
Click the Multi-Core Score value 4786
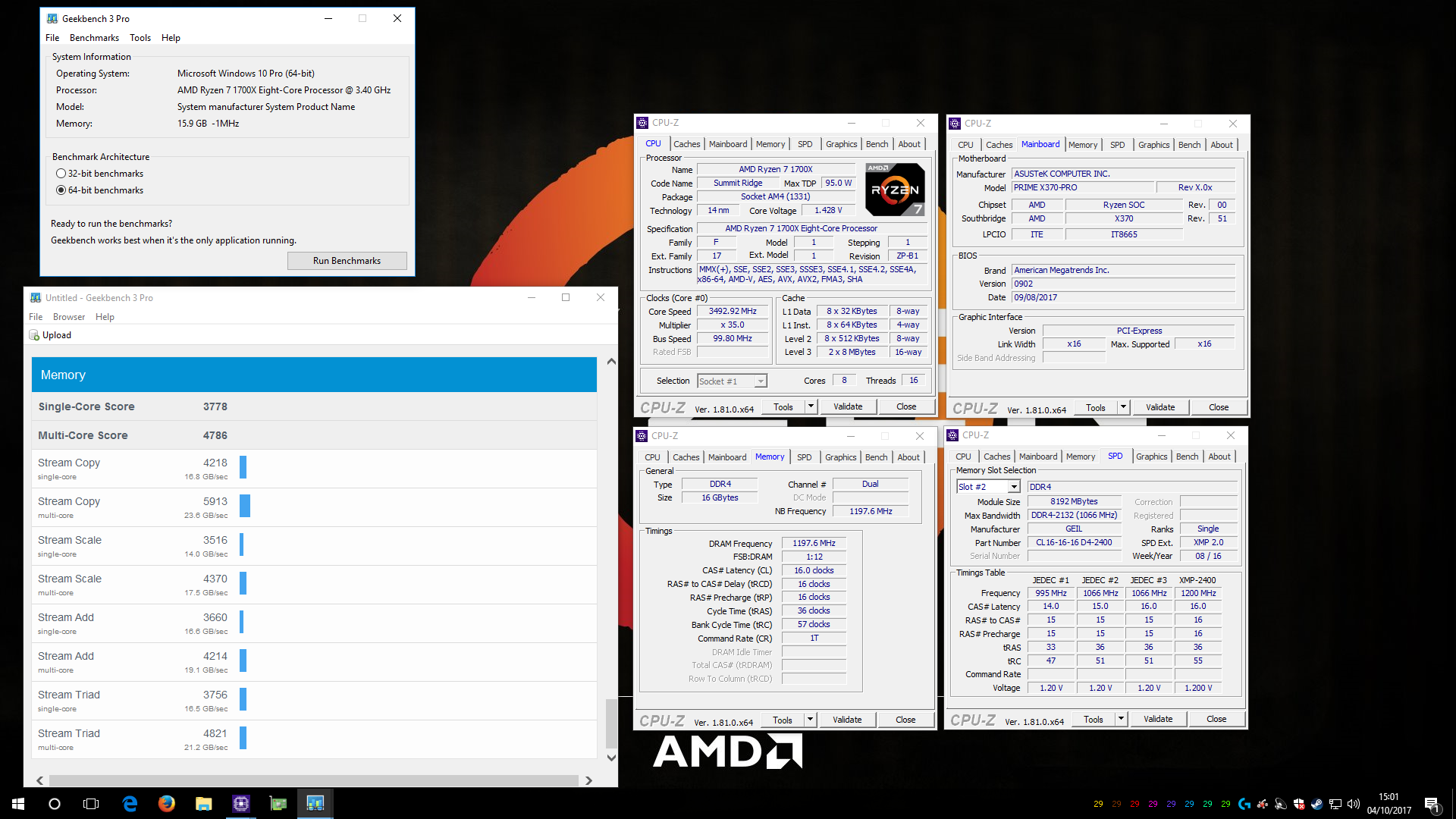[x=215, y=435]
